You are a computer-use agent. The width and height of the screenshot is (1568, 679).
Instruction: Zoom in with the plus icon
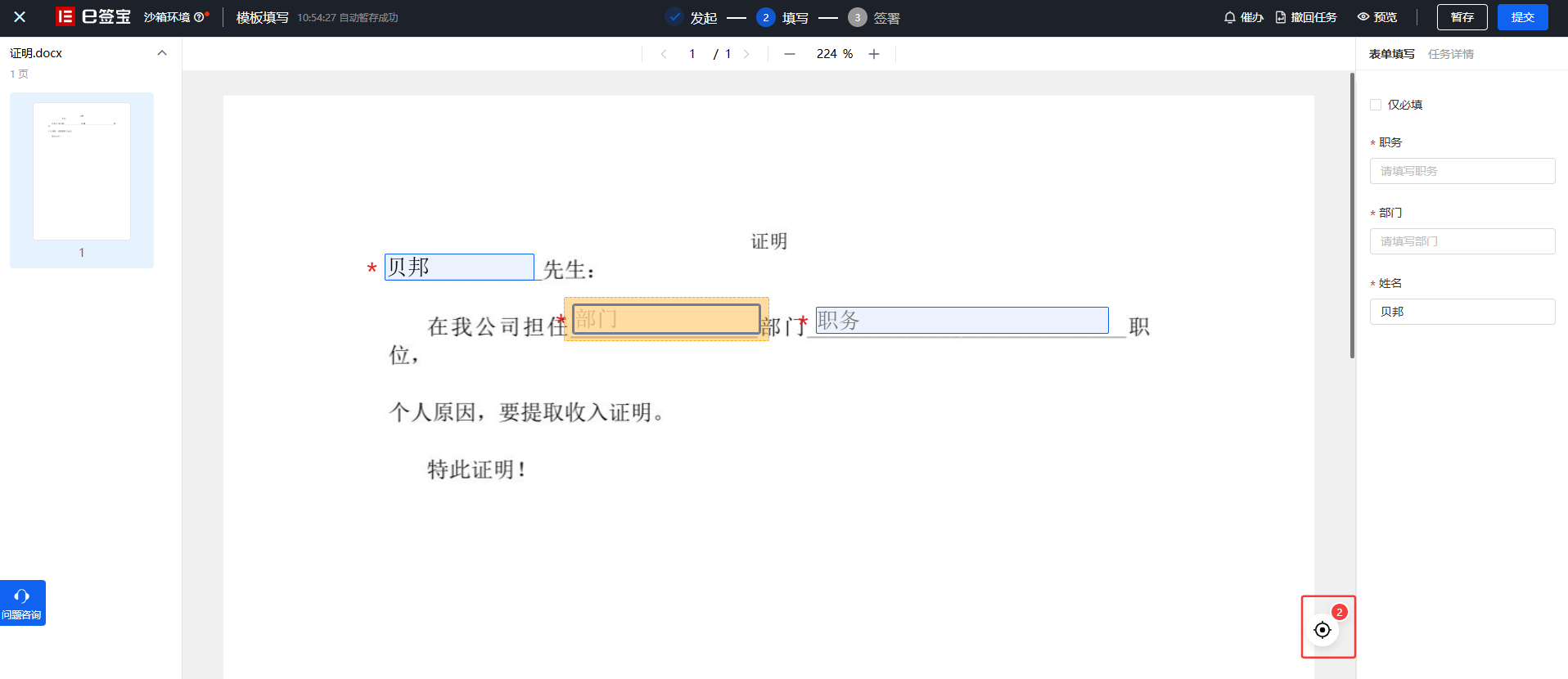(x=874, y=54)
